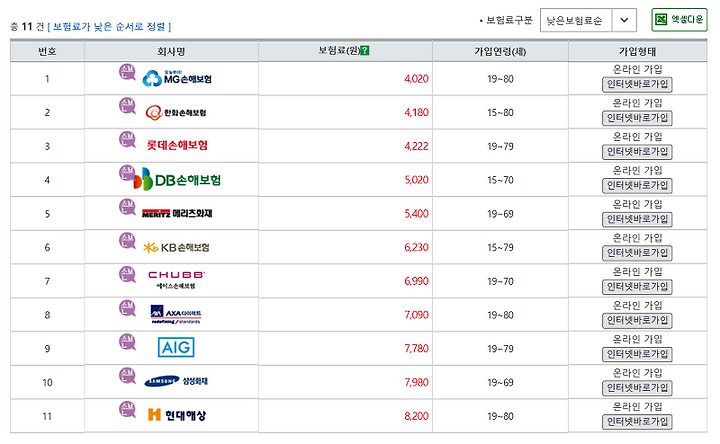Click the purple chat icon in DB손해보험 row
The image size is (720, 444).
127,174
